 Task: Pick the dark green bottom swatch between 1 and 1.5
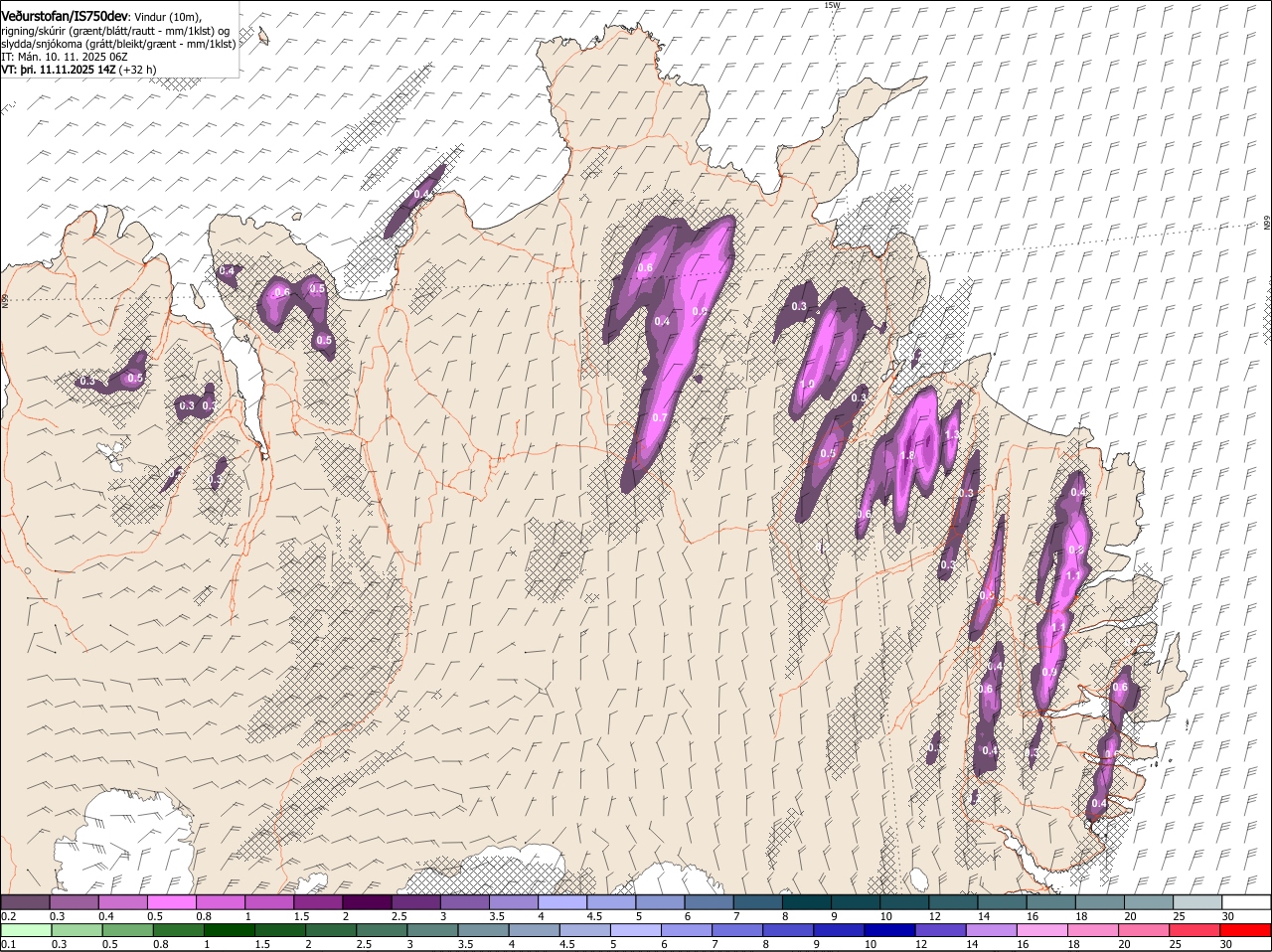tap(229, 930)
